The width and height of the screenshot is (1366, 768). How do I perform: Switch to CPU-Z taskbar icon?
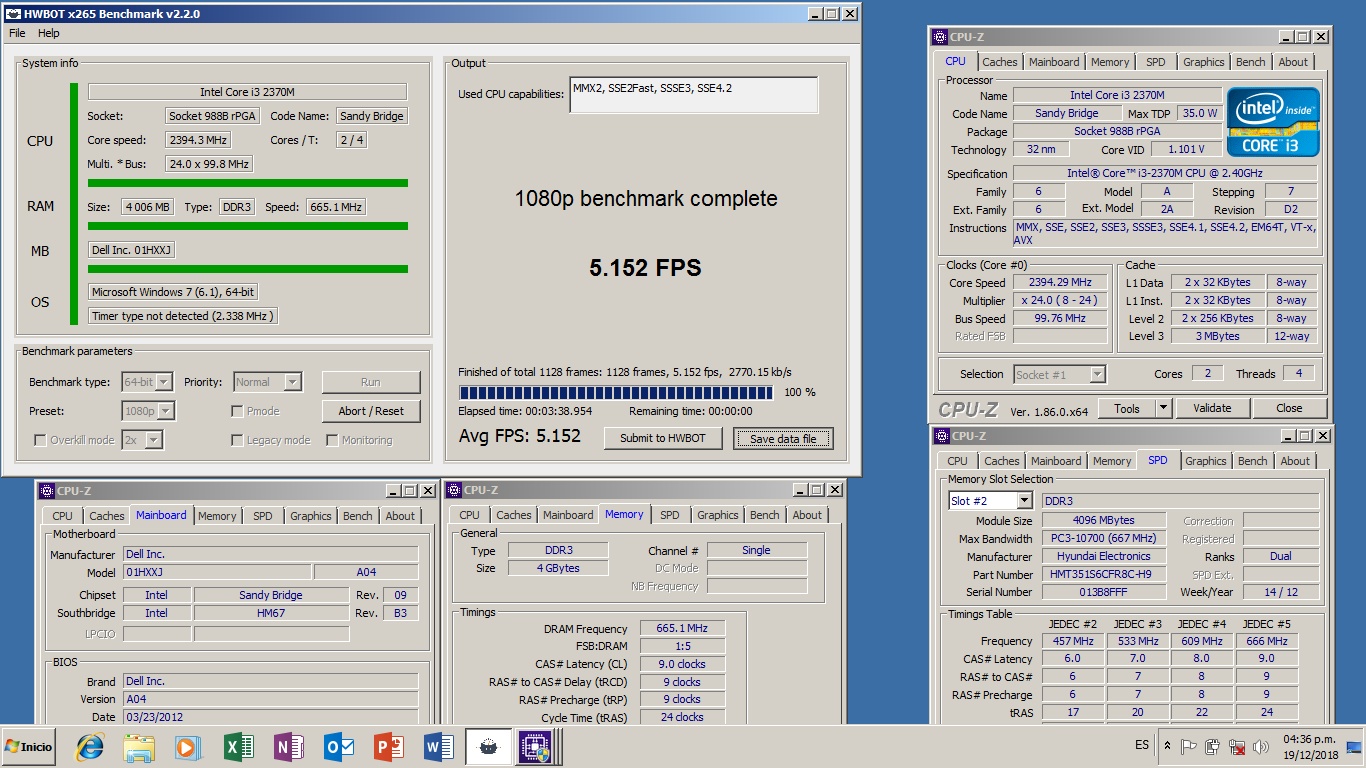click(536, 746)
